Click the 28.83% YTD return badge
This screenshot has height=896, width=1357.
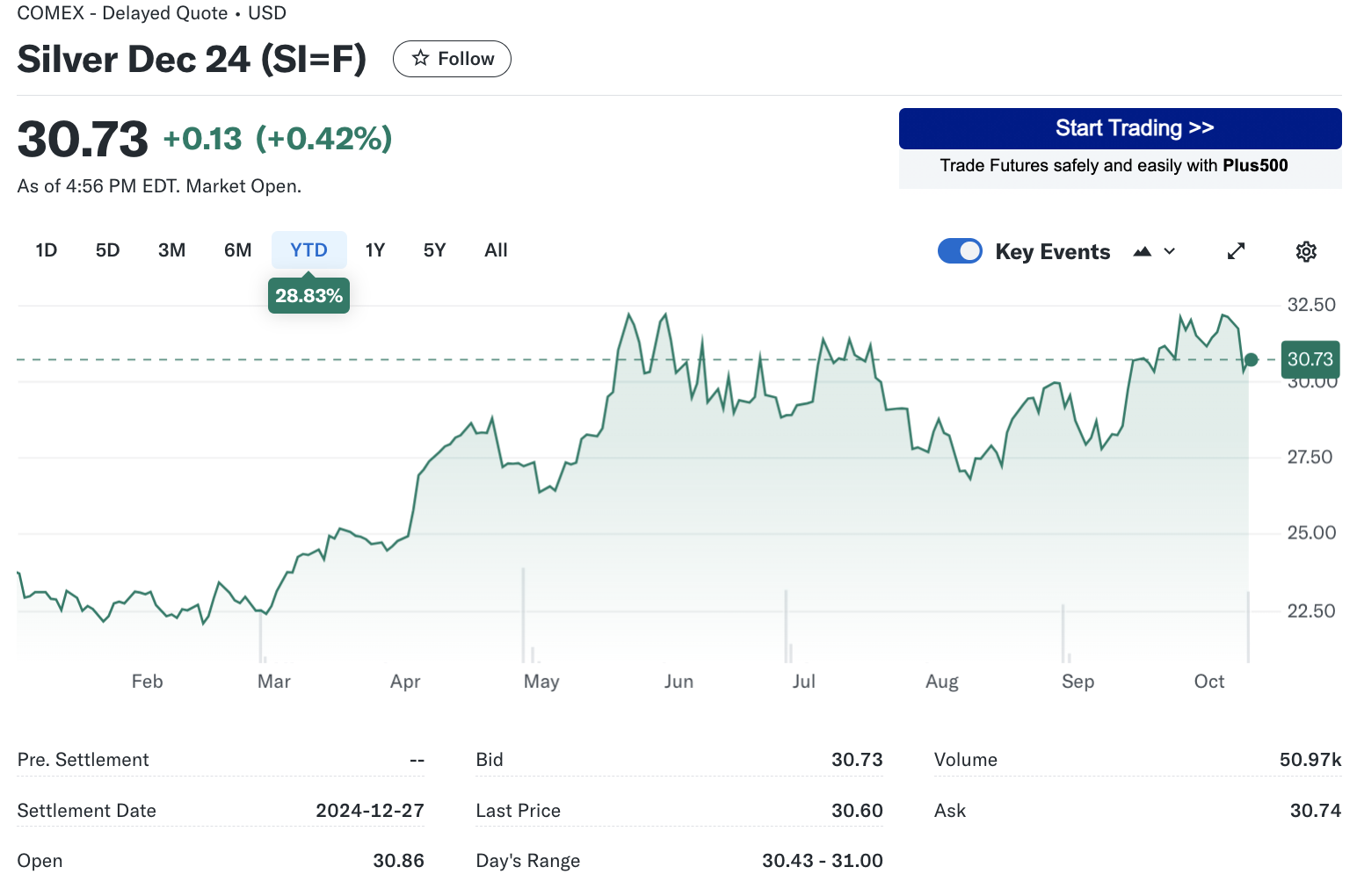pos(308,295)
